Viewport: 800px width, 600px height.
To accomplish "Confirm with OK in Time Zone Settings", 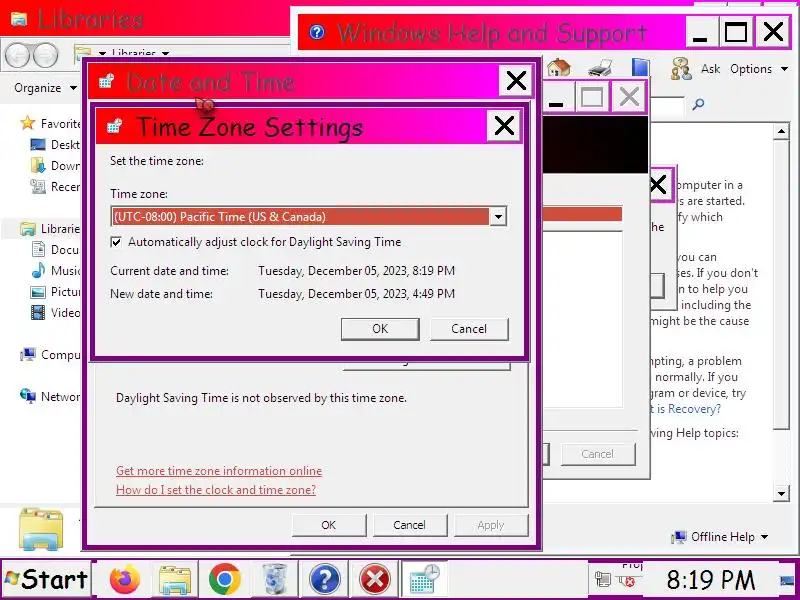I will [380, 329].
